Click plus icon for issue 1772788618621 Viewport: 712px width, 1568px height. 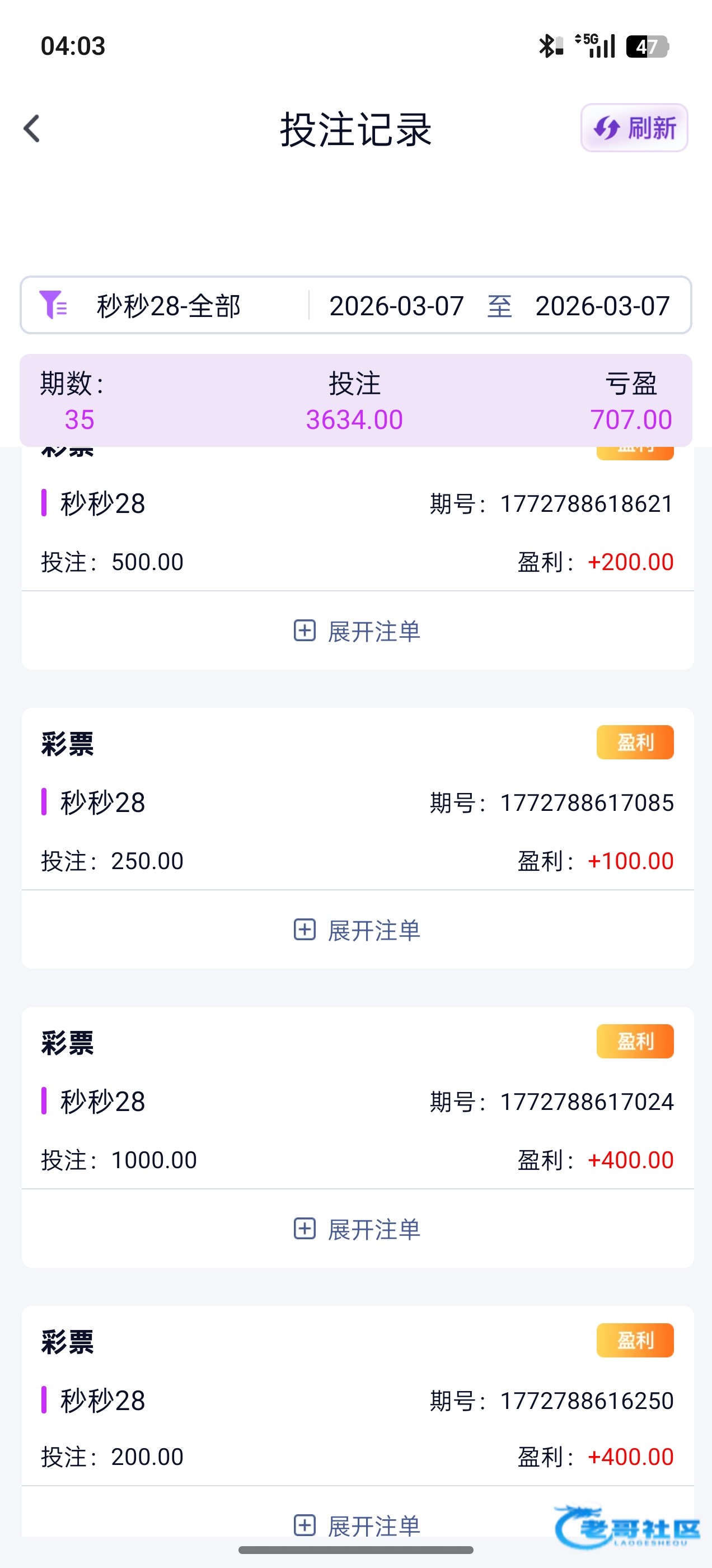coord(305,631)
